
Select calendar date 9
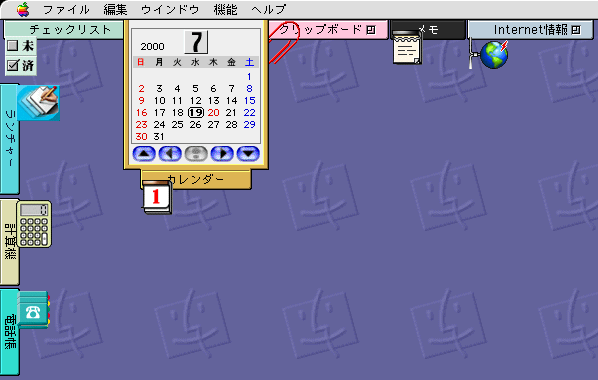click(x=141, y=101)
